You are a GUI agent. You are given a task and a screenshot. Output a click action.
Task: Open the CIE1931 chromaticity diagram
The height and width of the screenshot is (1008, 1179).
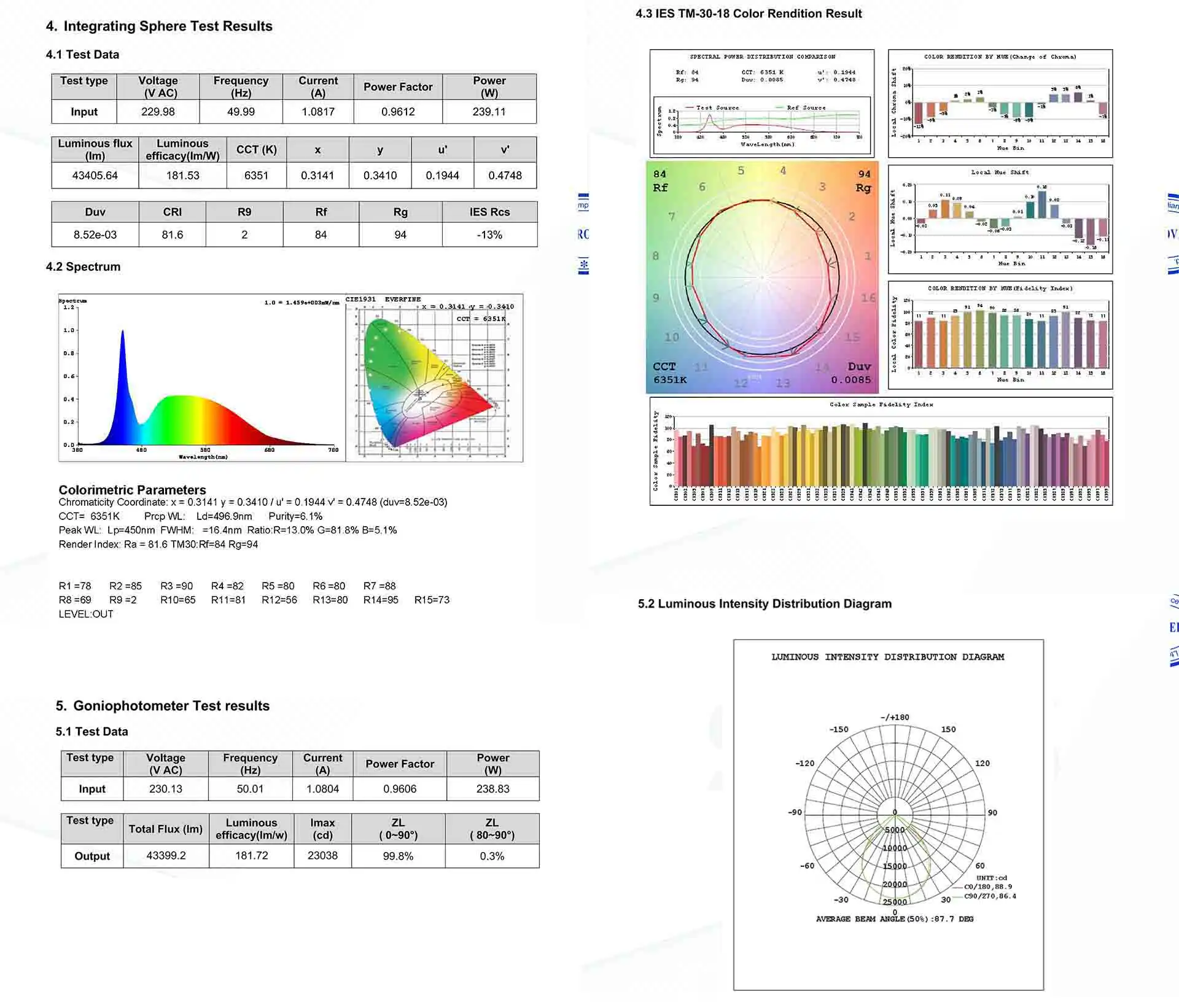tap(434, 378)
